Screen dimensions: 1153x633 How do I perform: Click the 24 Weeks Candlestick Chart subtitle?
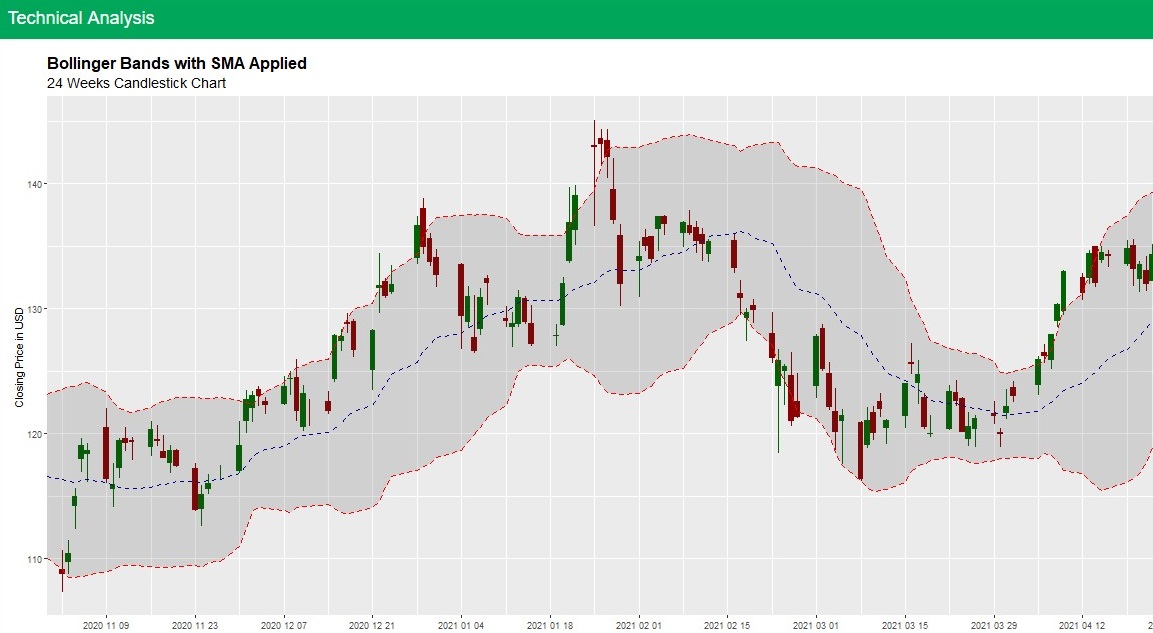[x=136, y=83]
